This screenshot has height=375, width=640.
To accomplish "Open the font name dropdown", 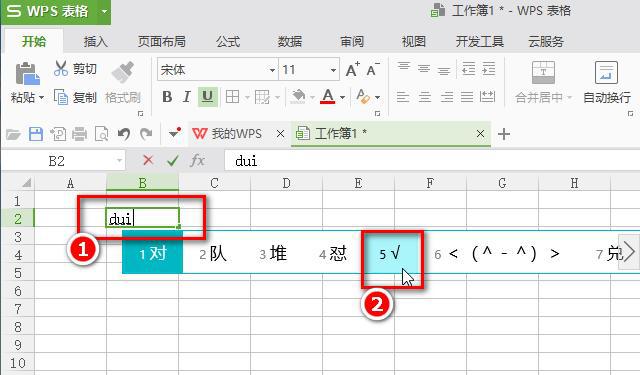I will click(x=272, y=70).
